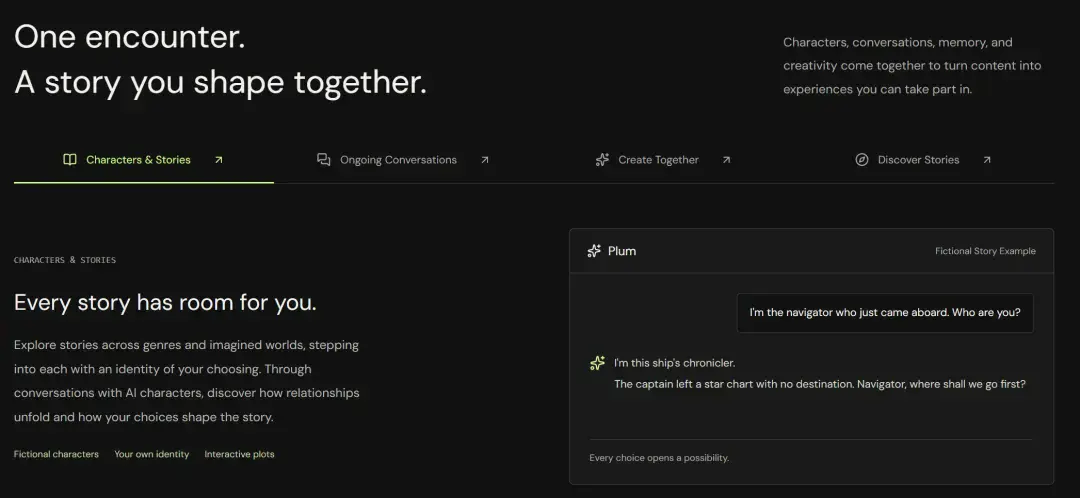This screenshot has width=1080, height=498.
Task: Click the Interactive plots tag
Action: pyautogui.click(x=239, y=454)
